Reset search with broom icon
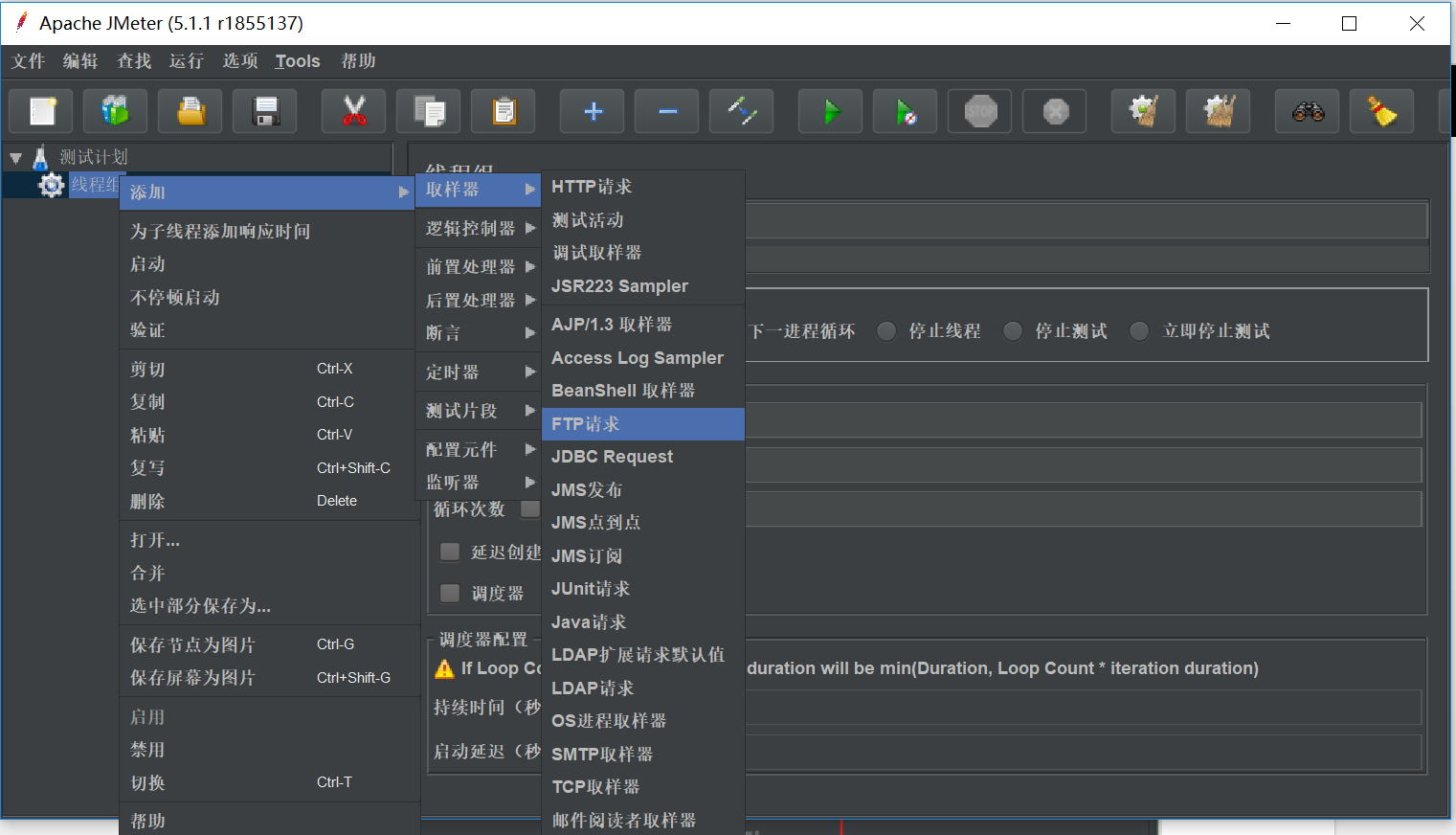1456x835 pixels. (x=1382, y=112)
